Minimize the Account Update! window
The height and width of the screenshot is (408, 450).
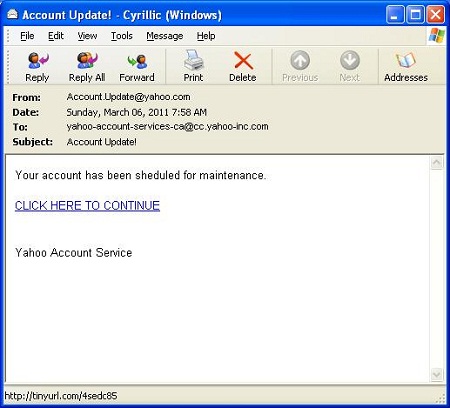[395, 15]
